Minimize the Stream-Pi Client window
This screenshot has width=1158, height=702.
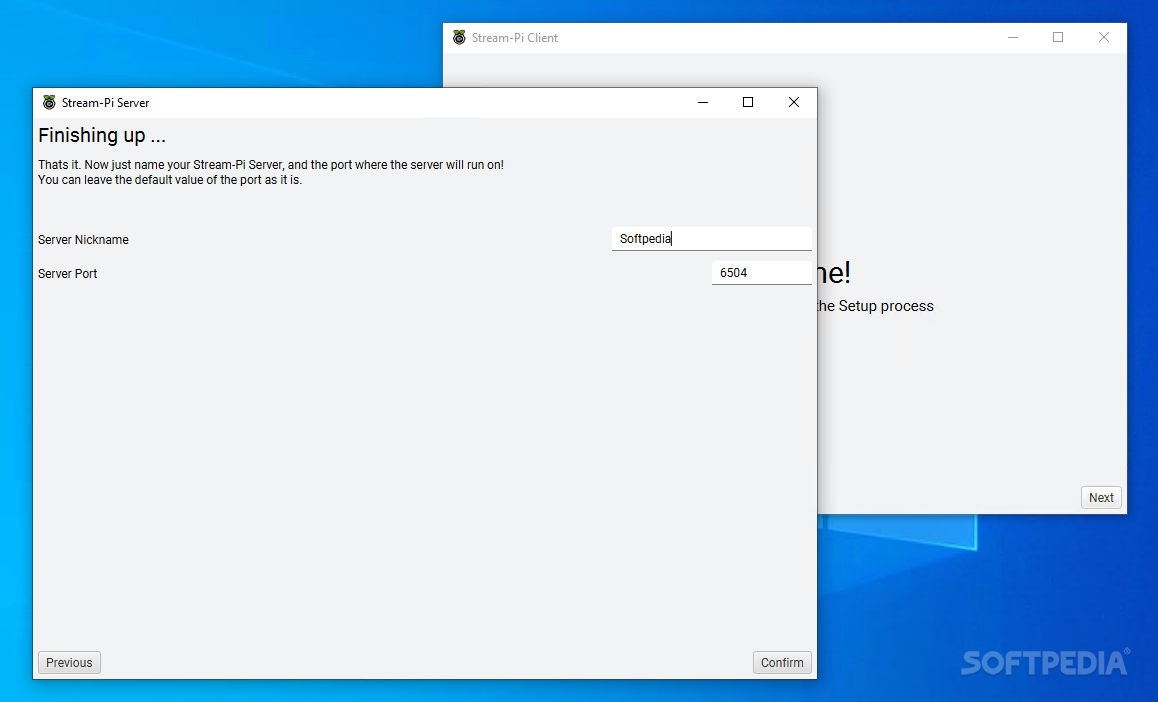[1013, 38]
